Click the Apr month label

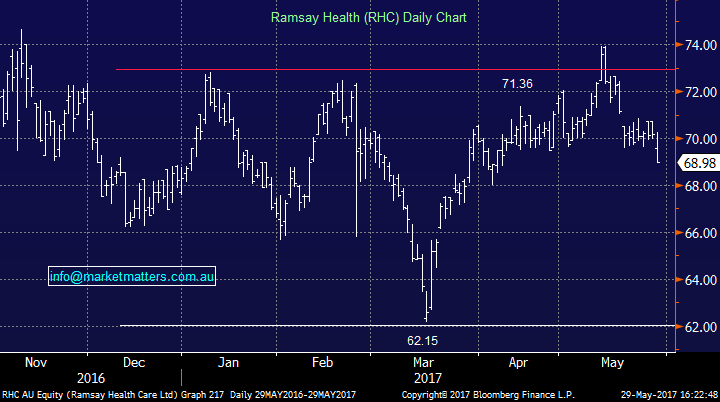pyautogui.click(x=518, y=362)
